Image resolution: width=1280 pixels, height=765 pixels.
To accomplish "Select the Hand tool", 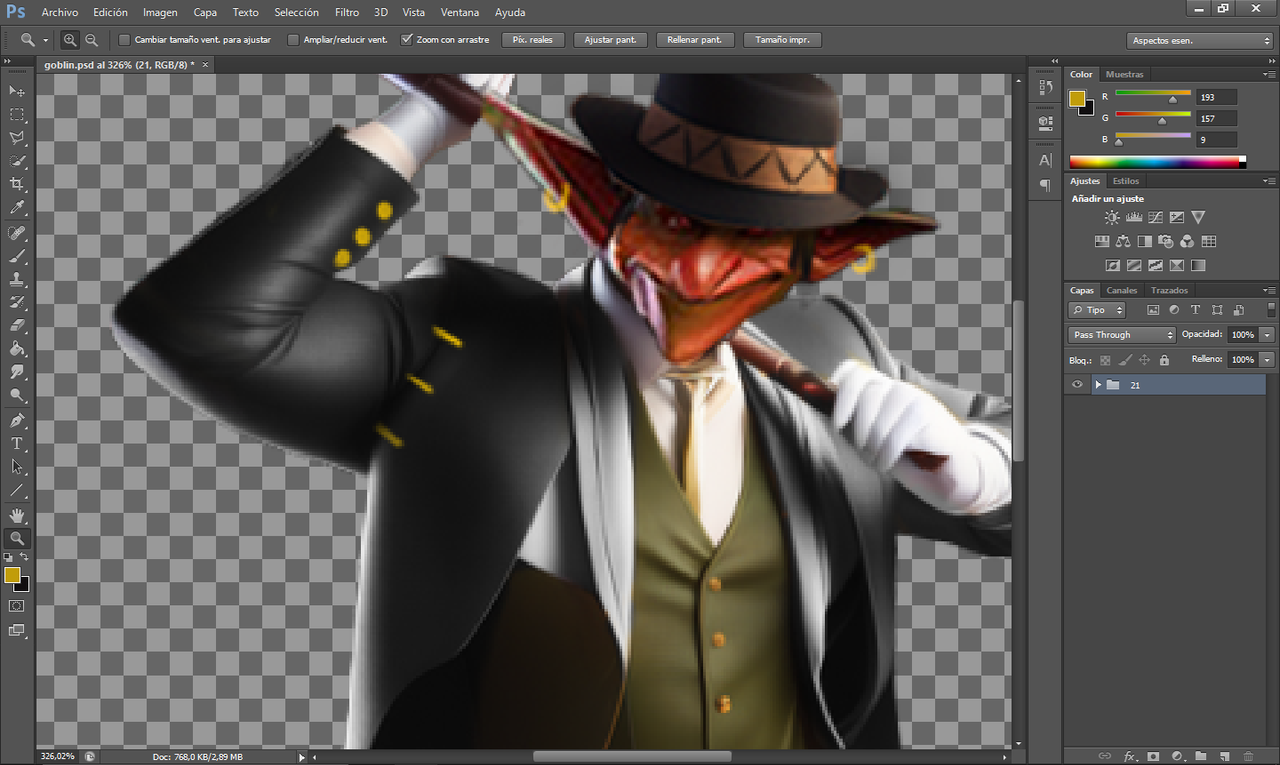I will (x=17, y=515).
